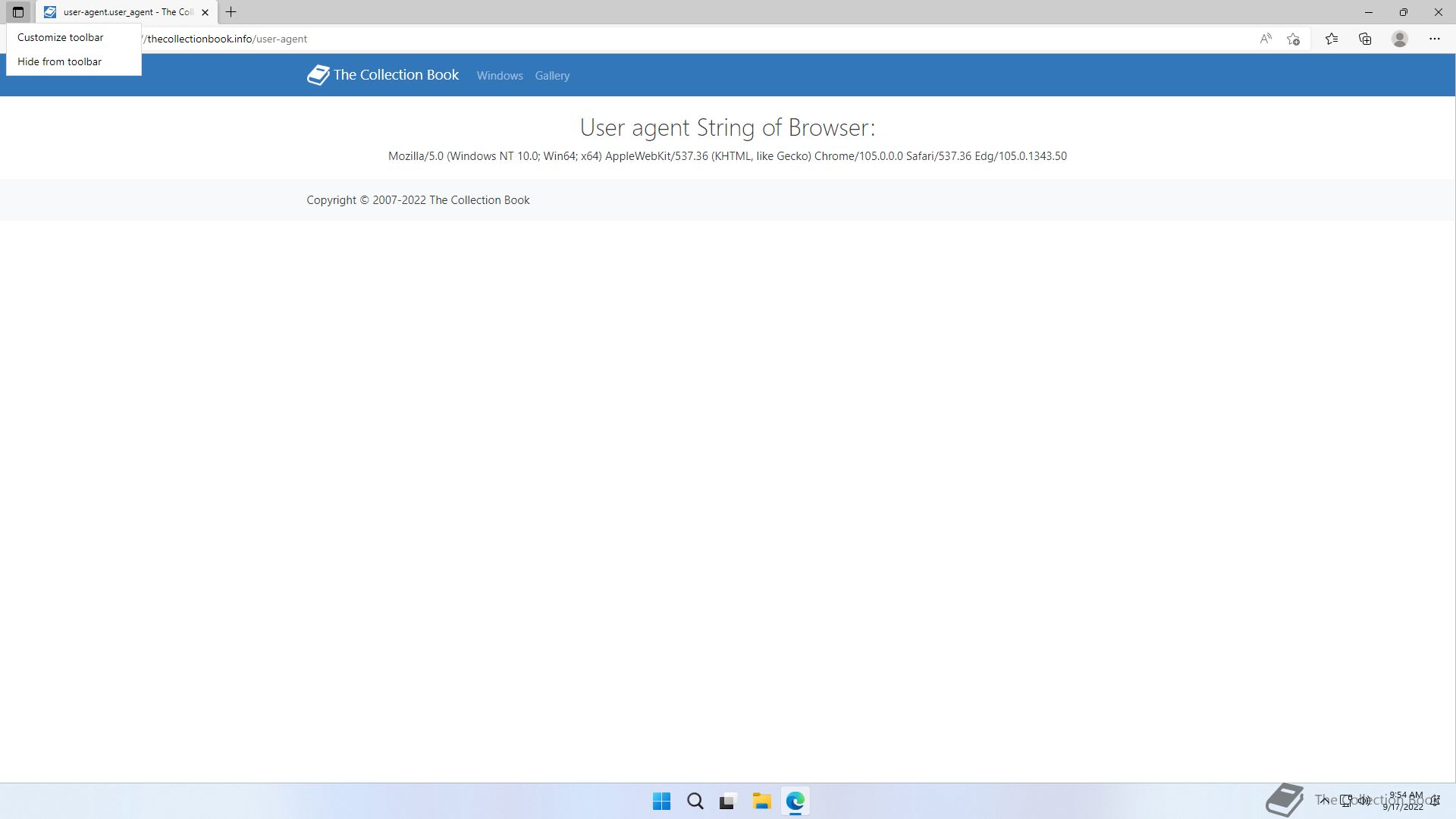Click the Copyright 2007-2022 footer text

pyautogui.click(x=418, y=200)
